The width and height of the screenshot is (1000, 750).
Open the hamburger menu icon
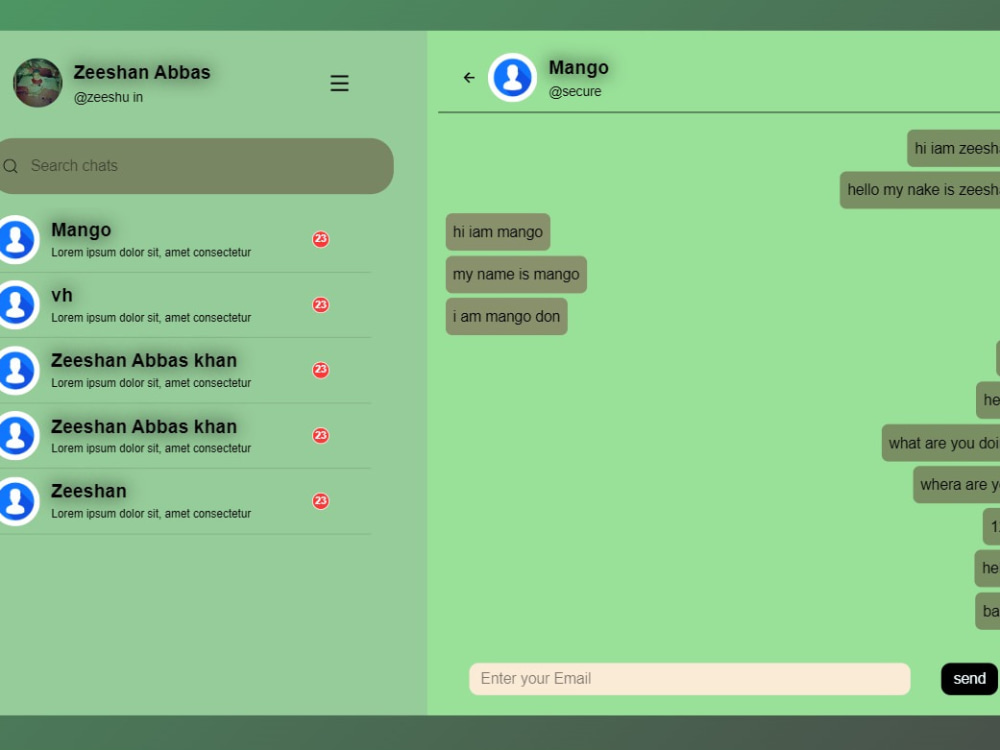tap(339, 83)
